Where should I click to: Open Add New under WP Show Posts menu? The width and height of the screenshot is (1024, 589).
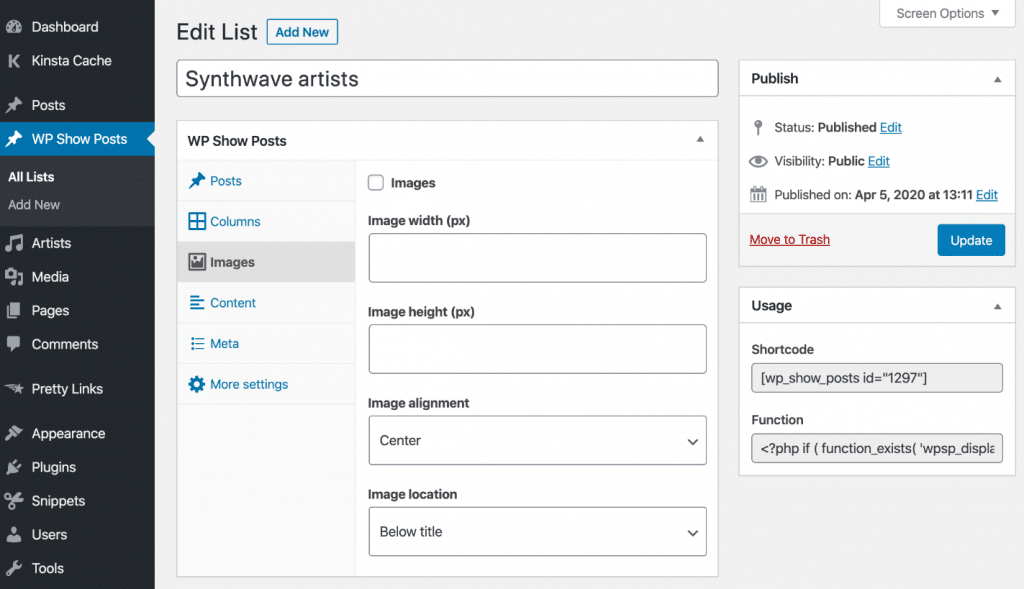click(x=34, y=205)
